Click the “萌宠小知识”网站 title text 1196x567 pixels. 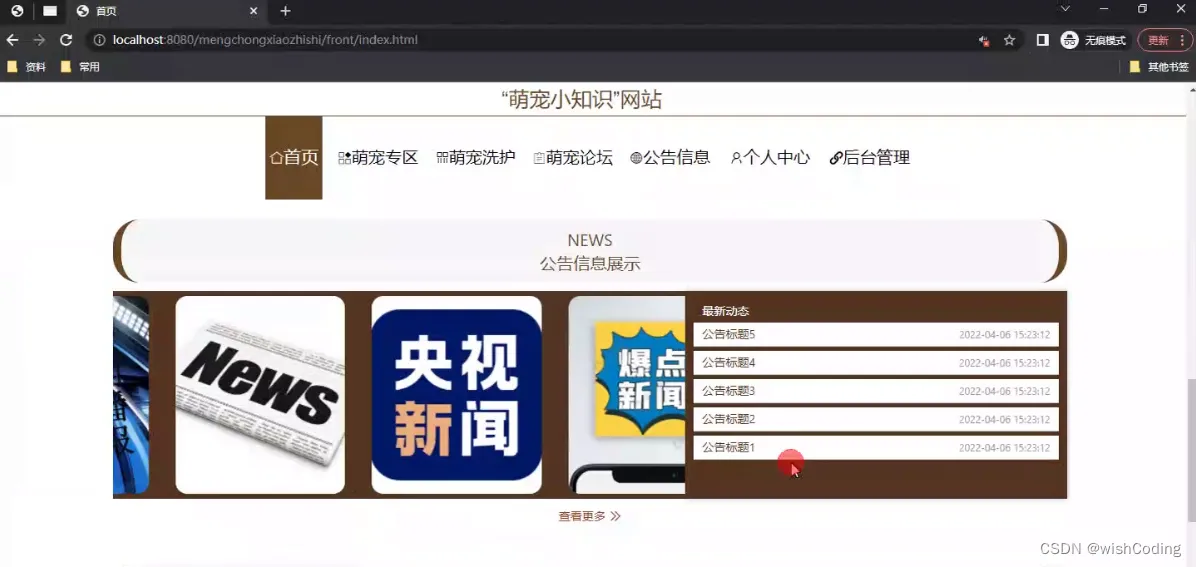coord(581,100)
